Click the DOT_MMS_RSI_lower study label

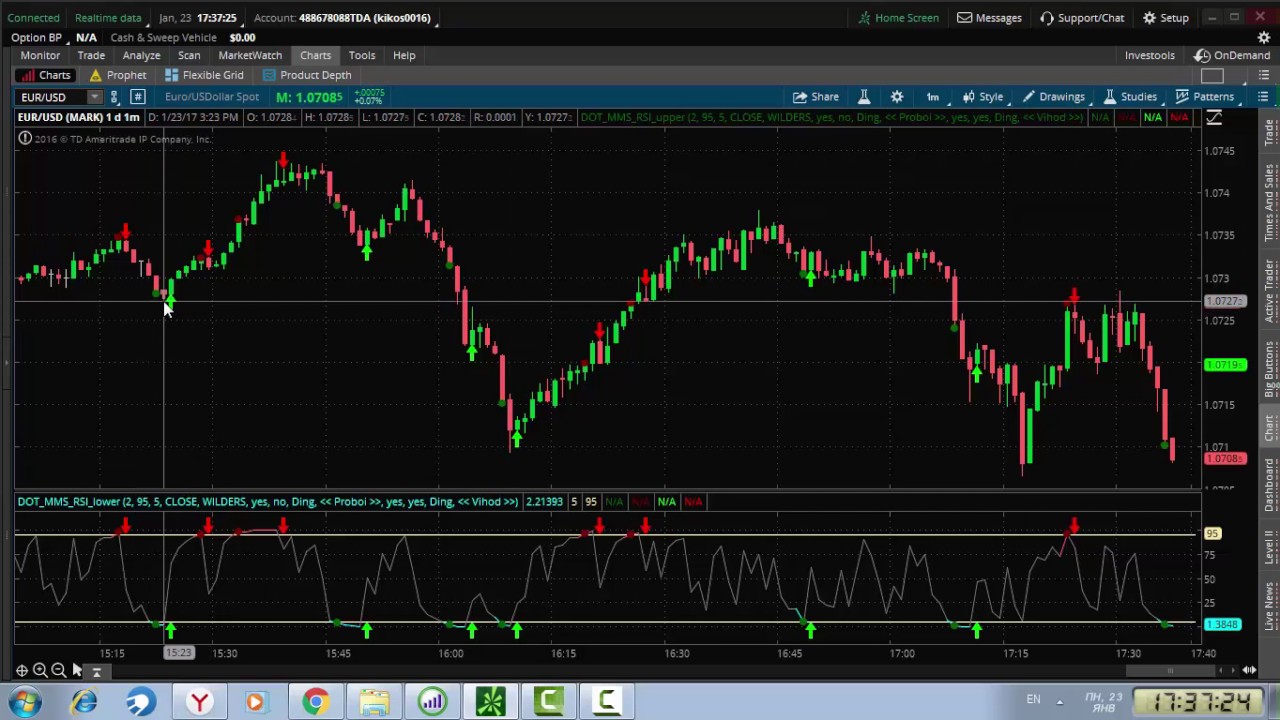coord(267,502)
